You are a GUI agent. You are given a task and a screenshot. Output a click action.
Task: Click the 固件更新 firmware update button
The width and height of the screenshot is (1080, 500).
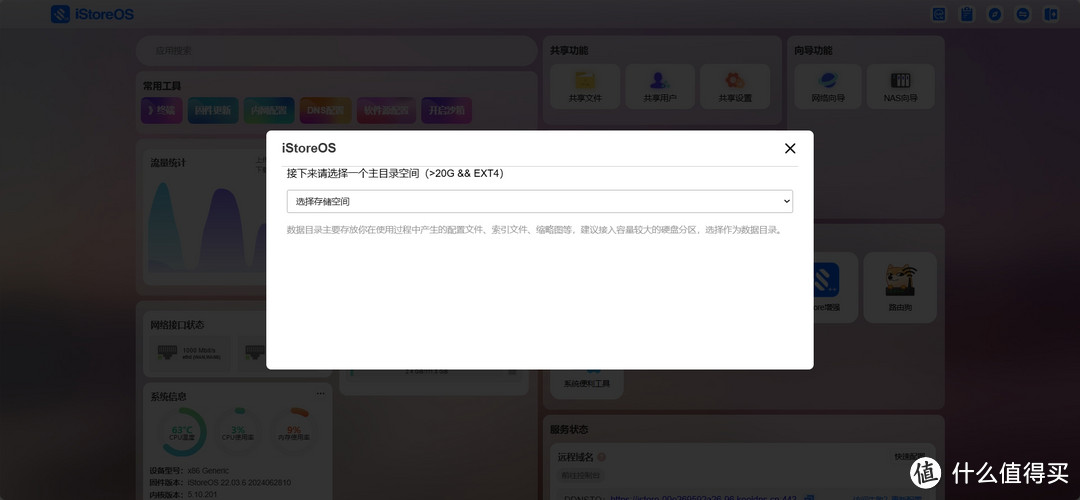tap(213, 110)
